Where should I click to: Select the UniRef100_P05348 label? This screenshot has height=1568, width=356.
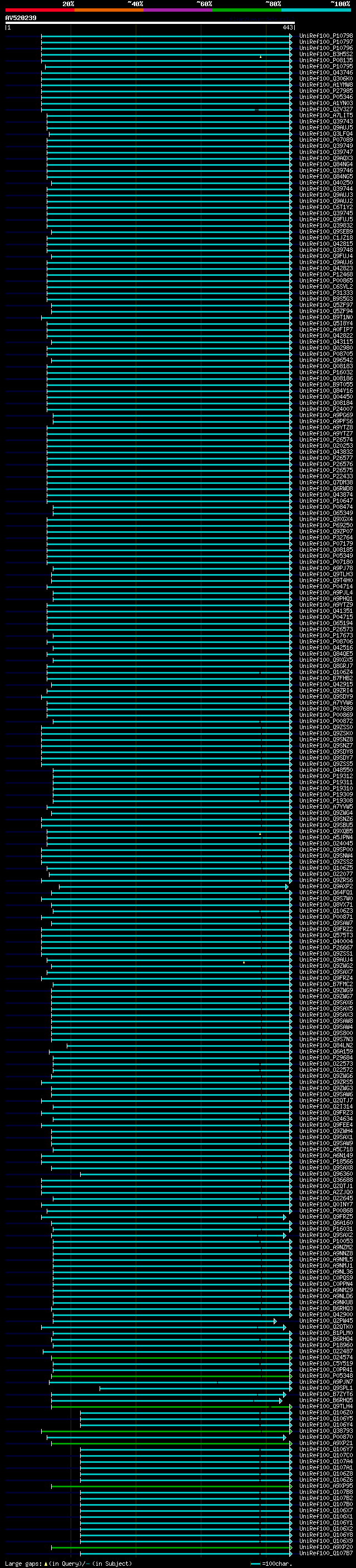tap(326, 1376)
